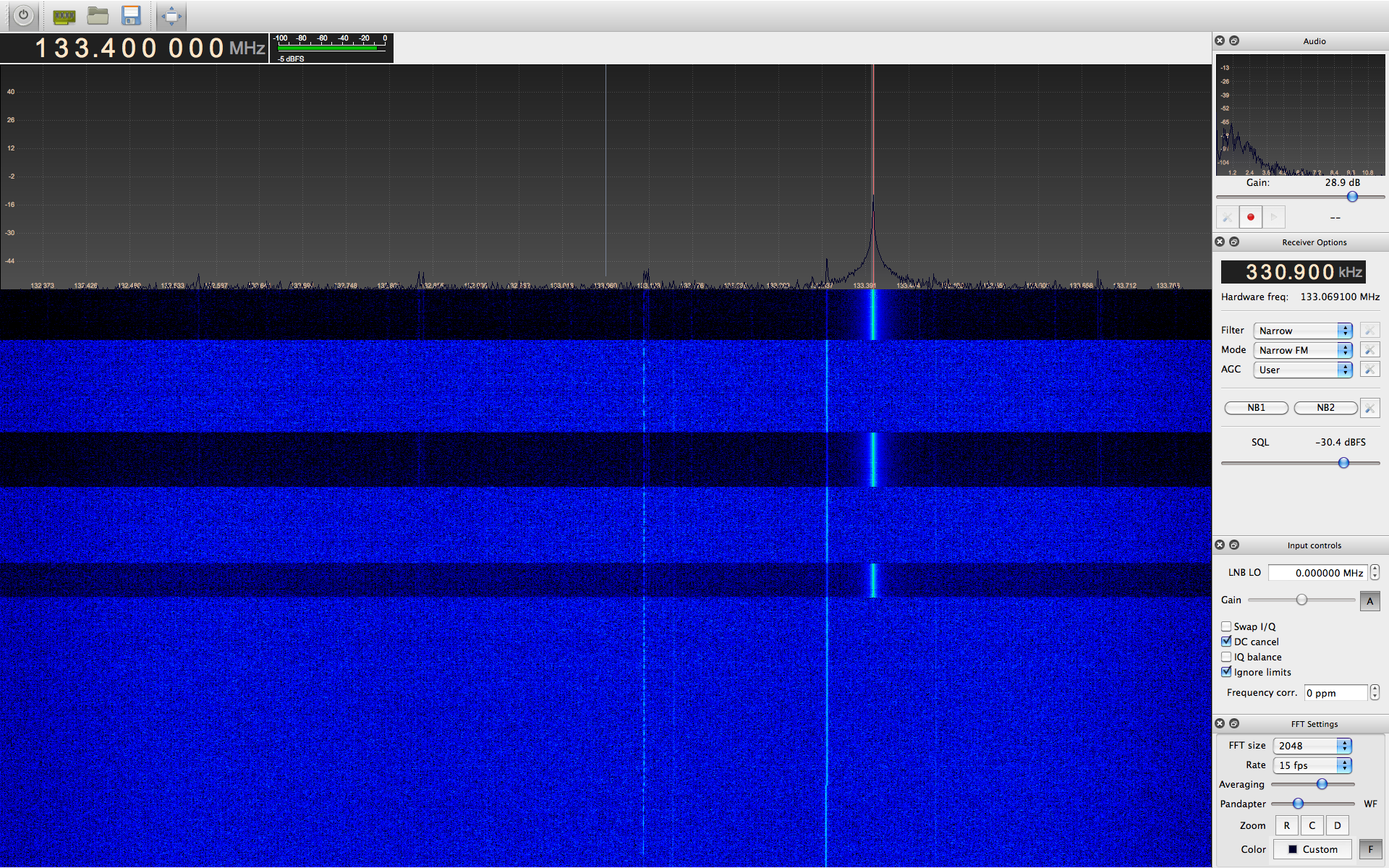Image resolution: width=1389 pixels, height=868 pixels.
Task: Open the I/O device configuration icon
Action: coord(64,16)
